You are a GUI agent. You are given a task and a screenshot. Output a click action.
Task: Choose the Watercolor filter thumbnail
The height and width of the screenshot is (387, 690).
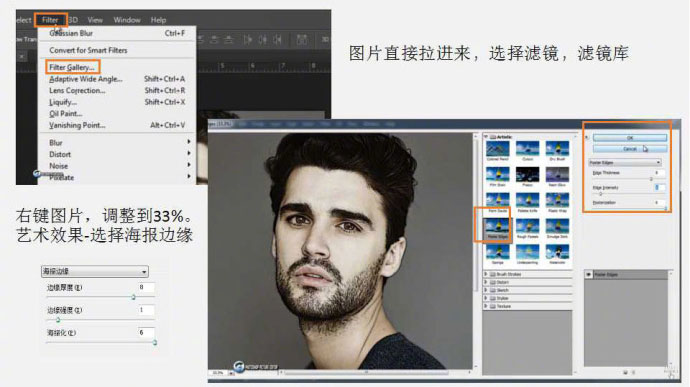click(557, 253)
